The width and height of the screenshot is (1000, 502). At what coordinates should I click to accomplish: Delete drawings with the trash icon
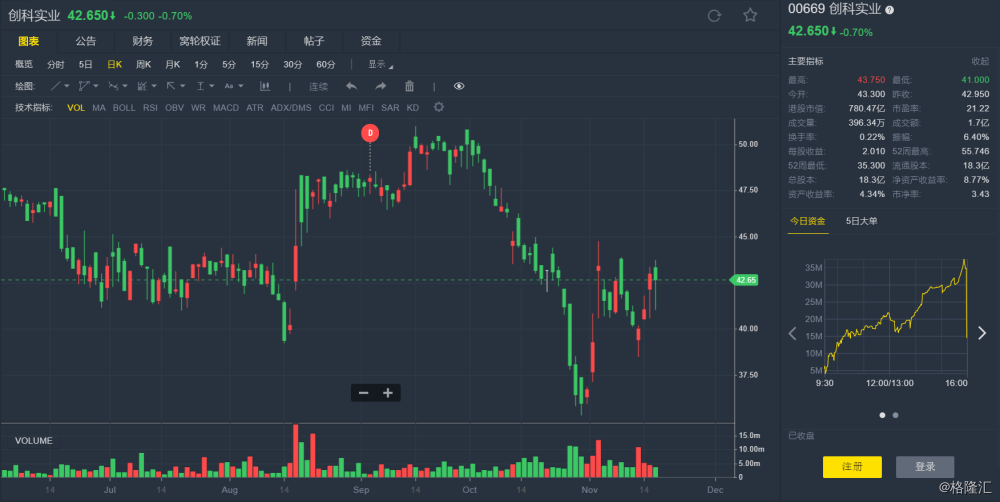tap(409, 86)
